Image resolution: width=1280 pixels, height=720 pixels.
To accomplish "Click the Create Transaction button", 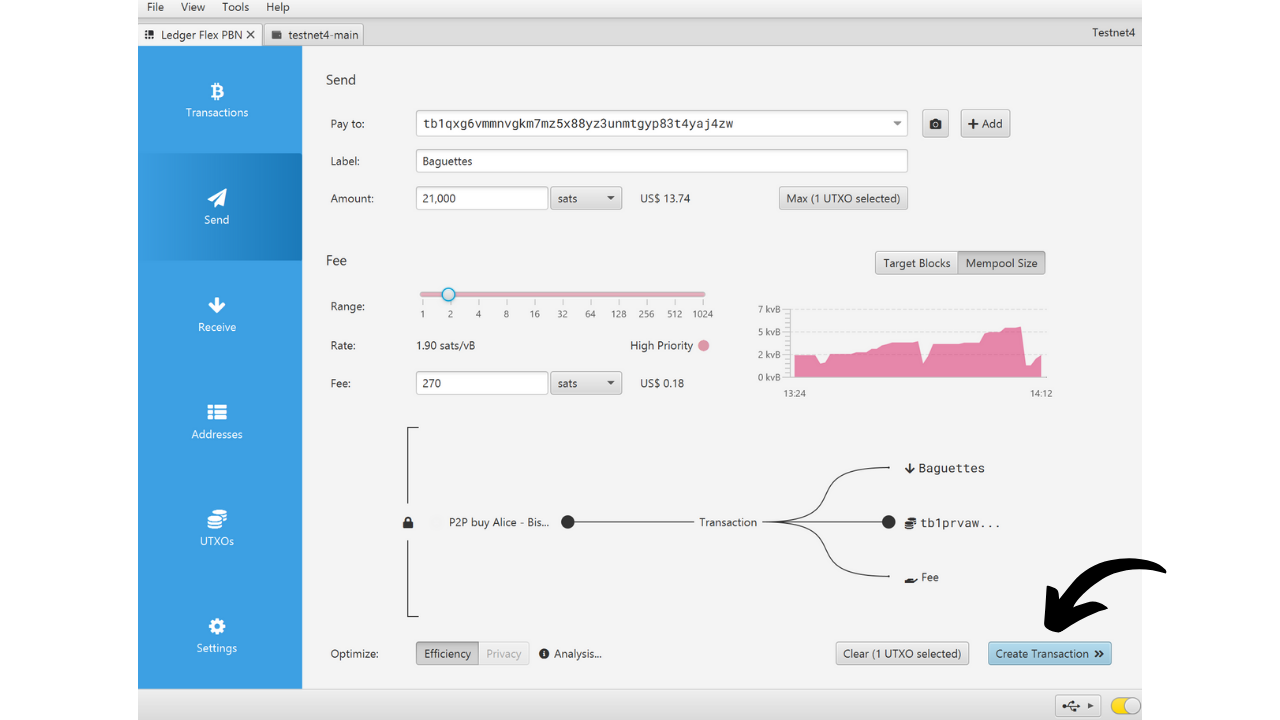I will pos(1049,654).
